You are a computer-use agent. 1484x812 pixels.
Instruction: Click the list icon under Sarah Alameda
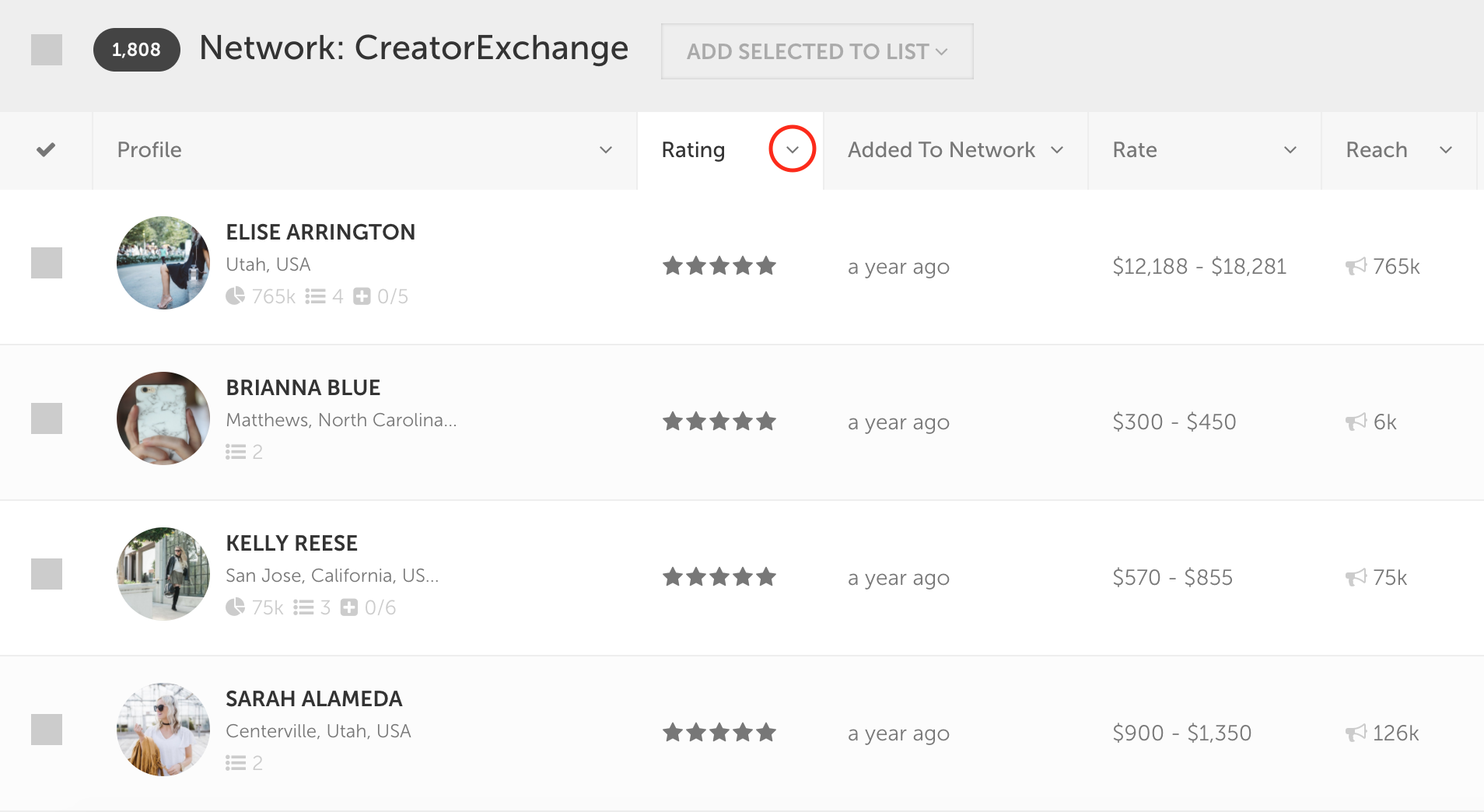(236, 763)
